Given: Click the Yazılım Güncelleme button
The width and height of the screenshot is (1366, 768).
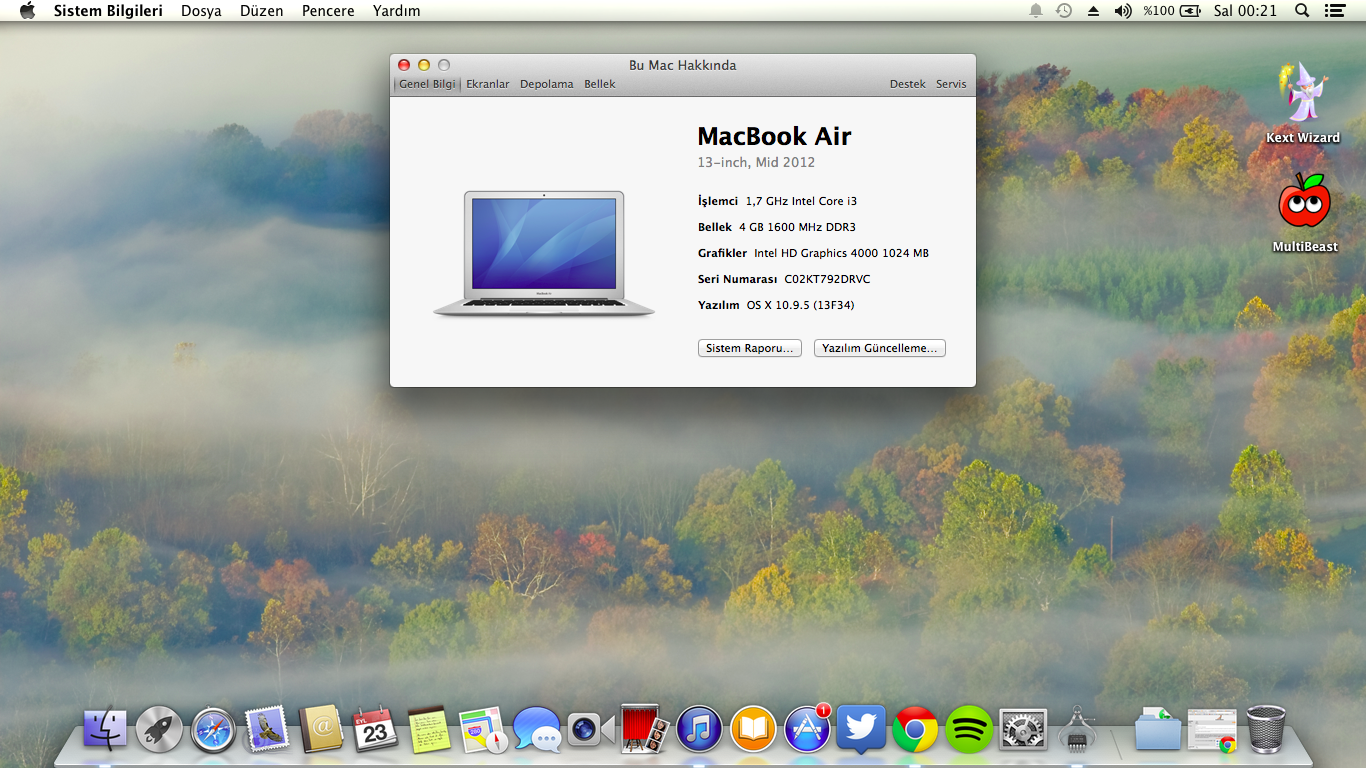Looking at the screenshot, I should tap(880, 348).
